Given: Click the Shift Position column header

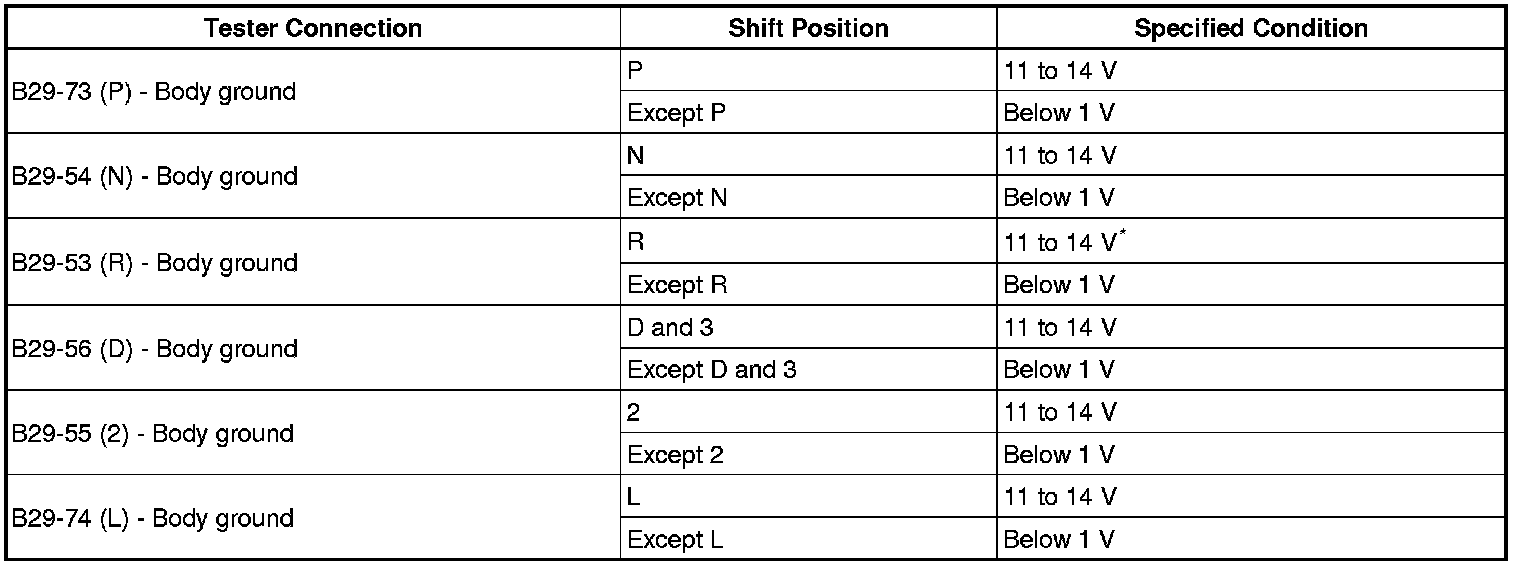Looking at the screenshot, I should pyautogui.click(x=808, y=28).
